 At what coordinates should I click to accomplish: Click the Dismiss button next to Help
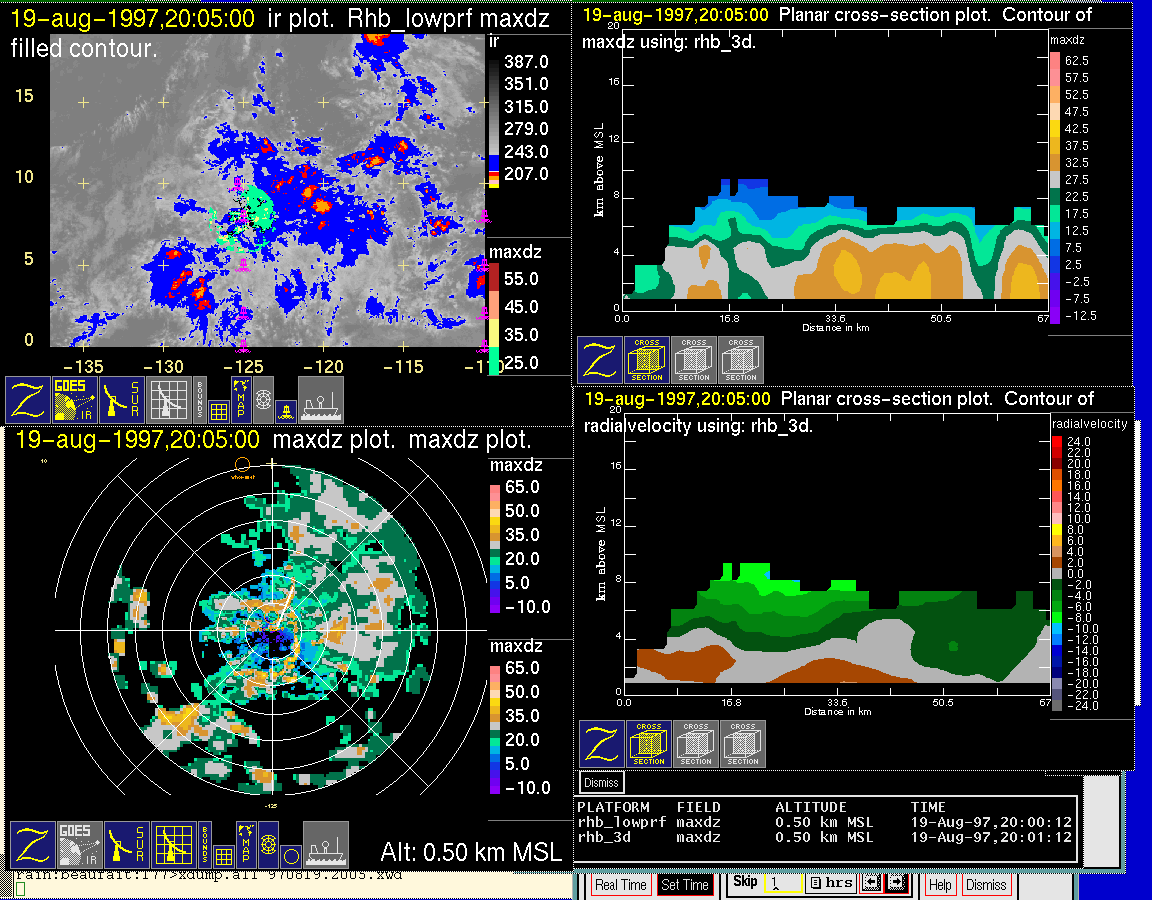[986, 885]
